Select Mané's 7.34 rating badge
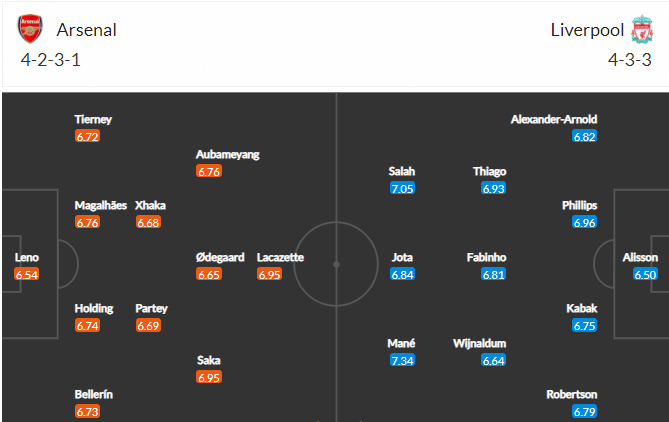This screenshot has width=669, height=422. click(x=402, y=361)
